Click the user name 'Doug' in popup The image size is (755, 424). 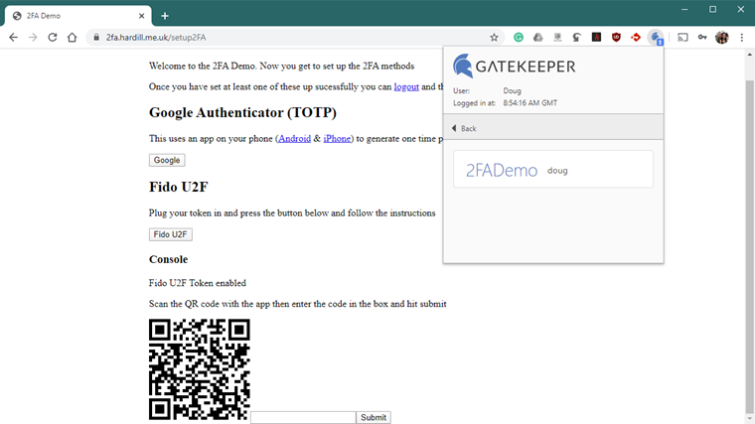coord(512,91)
